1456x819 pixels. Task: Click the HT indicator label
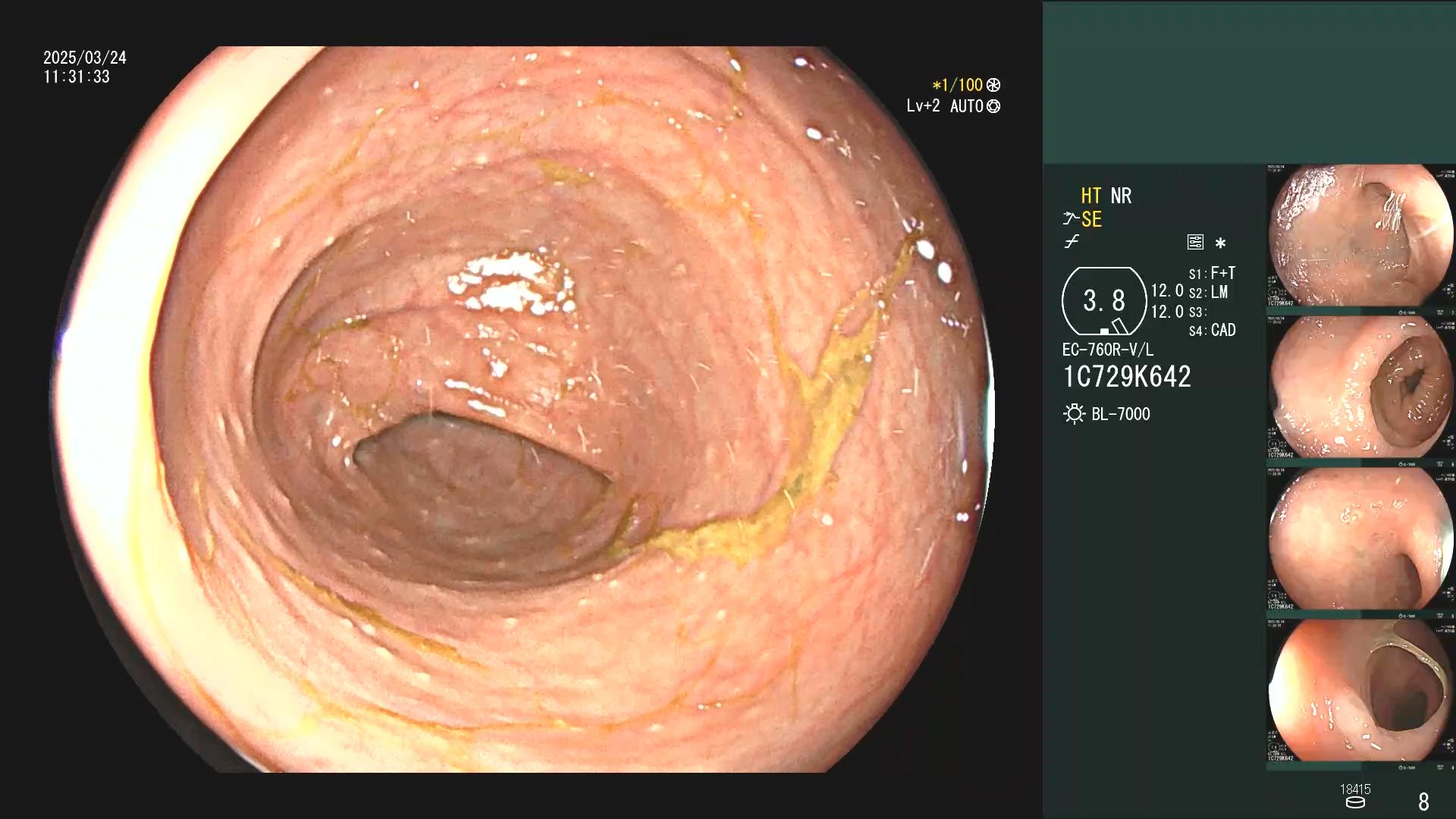[x=1090, y=196]
